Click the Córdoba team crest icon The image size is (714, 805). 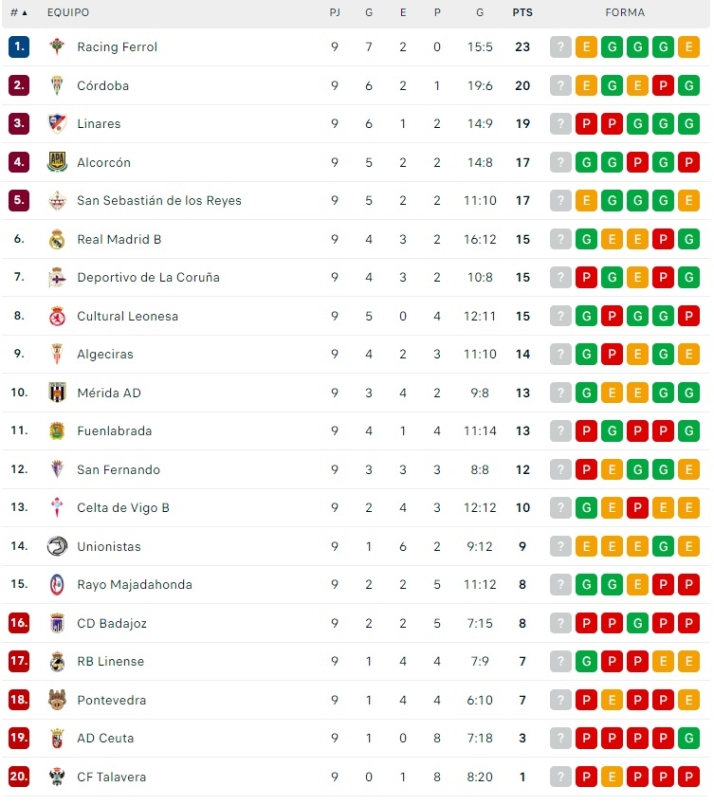pos(57,86)
